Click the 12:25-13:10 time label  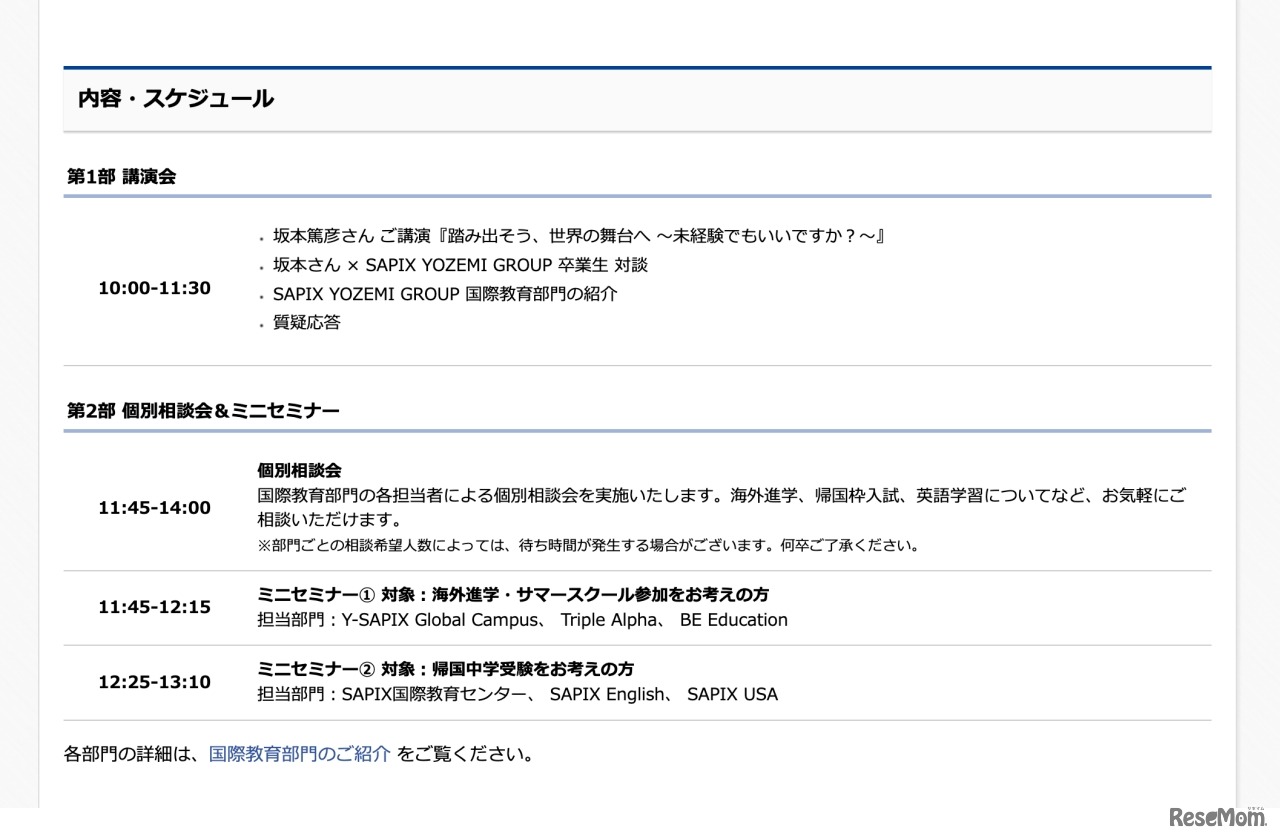[x=154, y=682]
